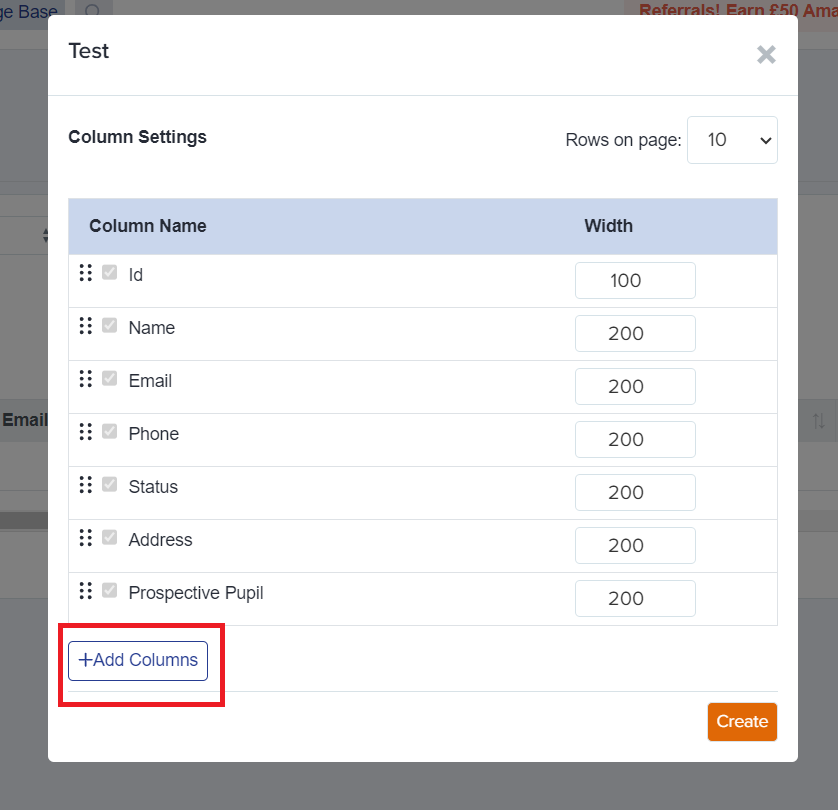
Task: Open the Rows on page dropdown
Action: coord(732,140)
